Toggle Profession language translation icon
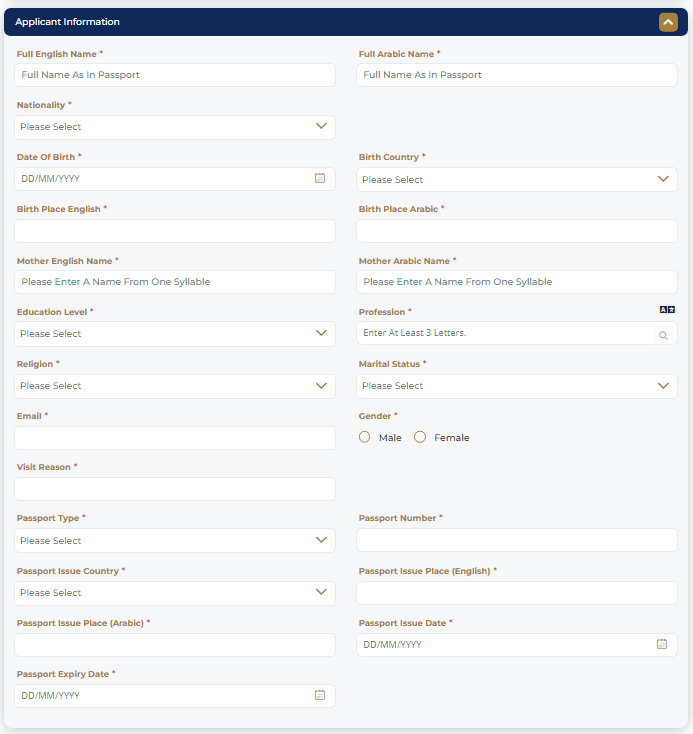Screen dimensions: 693x734 (x=667, y=310)
